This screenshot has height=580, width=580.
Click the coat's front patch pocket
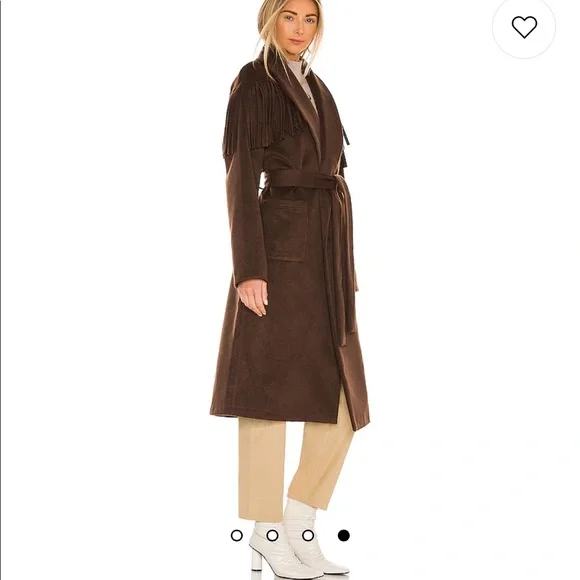pos(286,229)
